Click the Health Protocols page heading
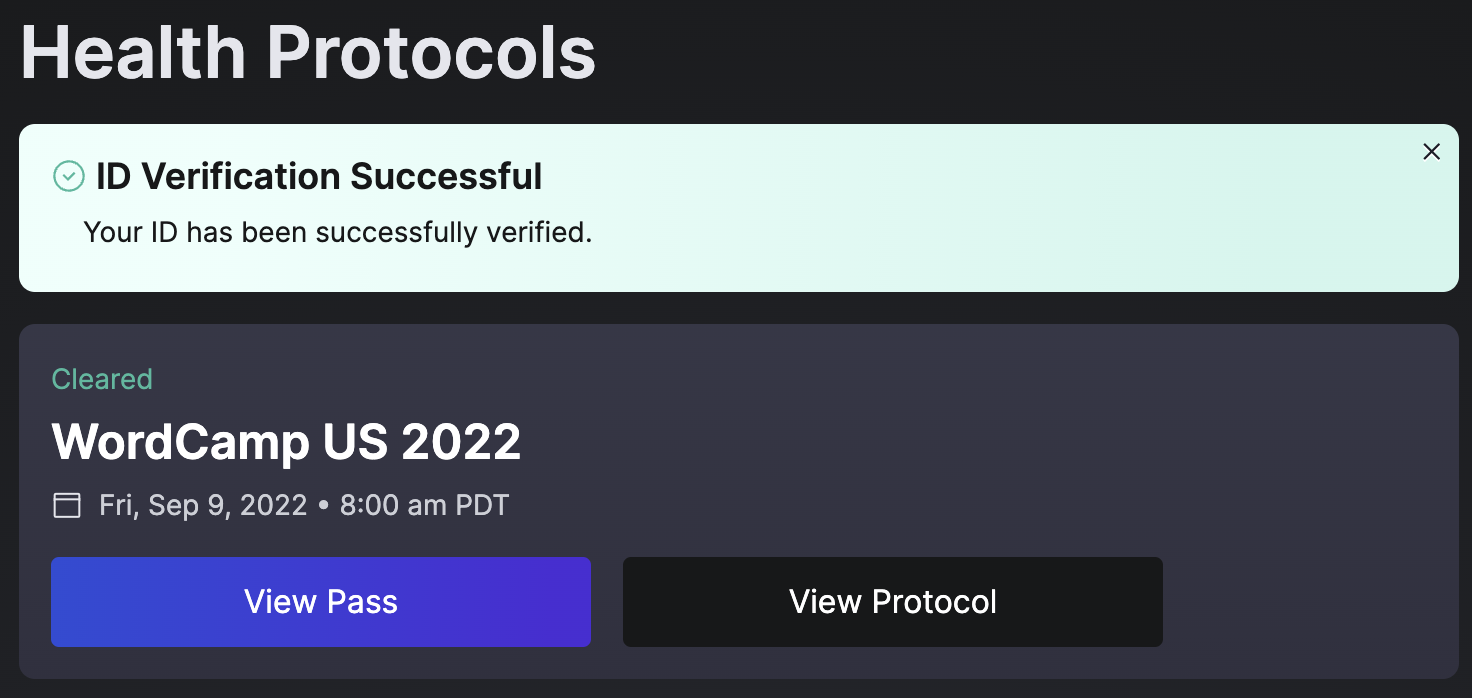The height and width of the screenshot is (698, 1472). (x=306, y=52)
